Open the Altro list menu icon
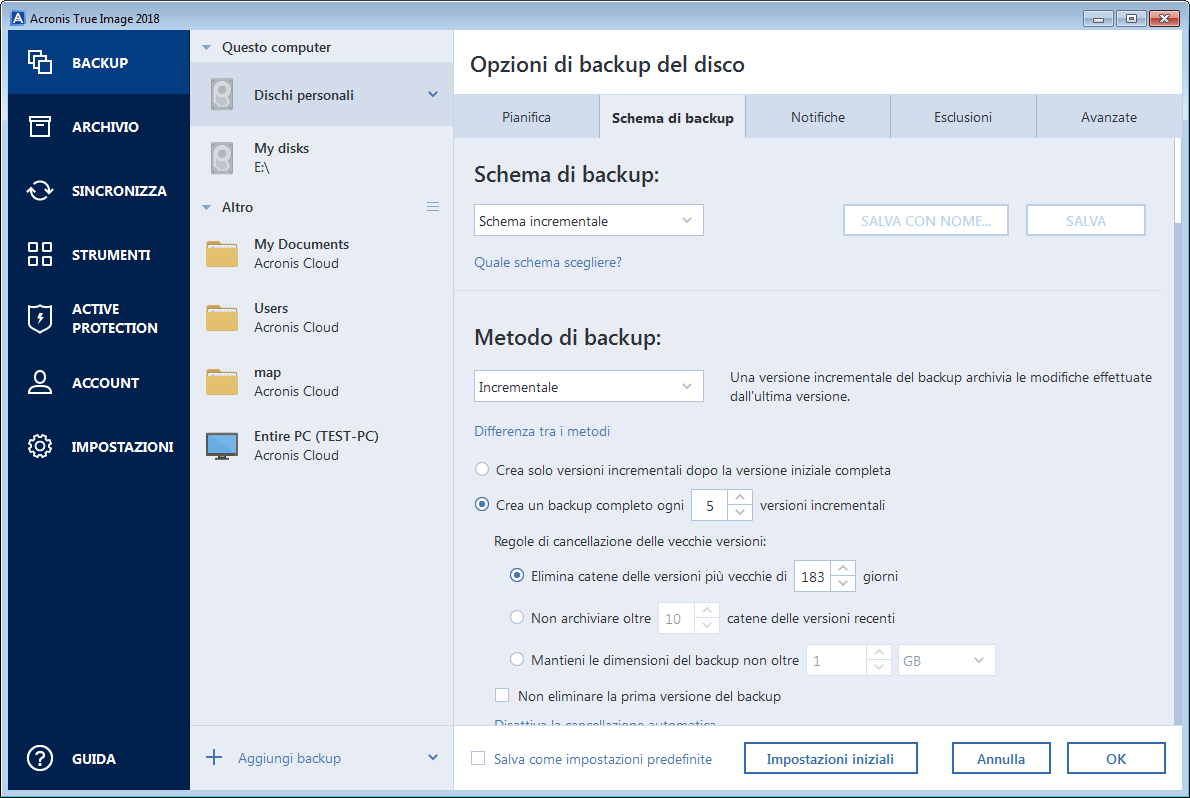Viewport: 1190px width, 798px height. (433, 207)
